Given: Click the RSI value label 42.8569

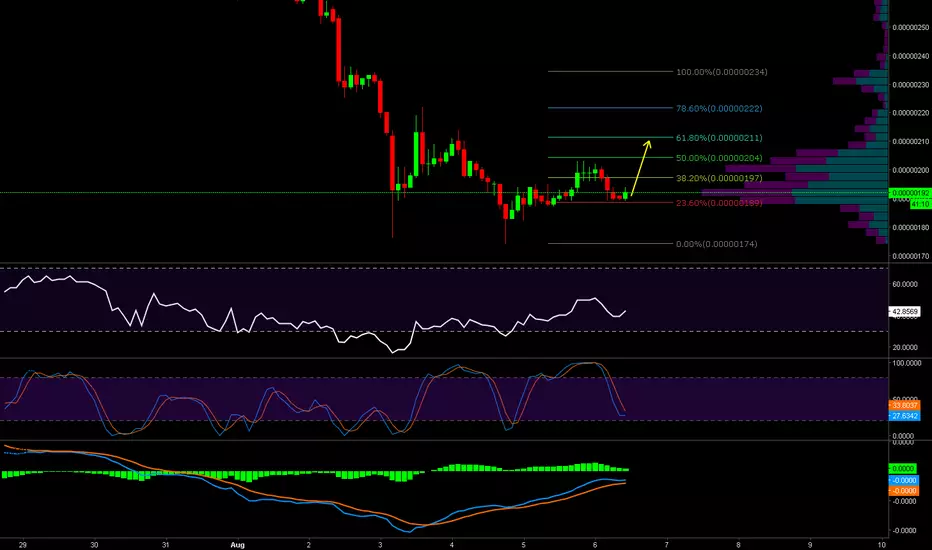Looking at the screenshot, I should click(905, 312).
